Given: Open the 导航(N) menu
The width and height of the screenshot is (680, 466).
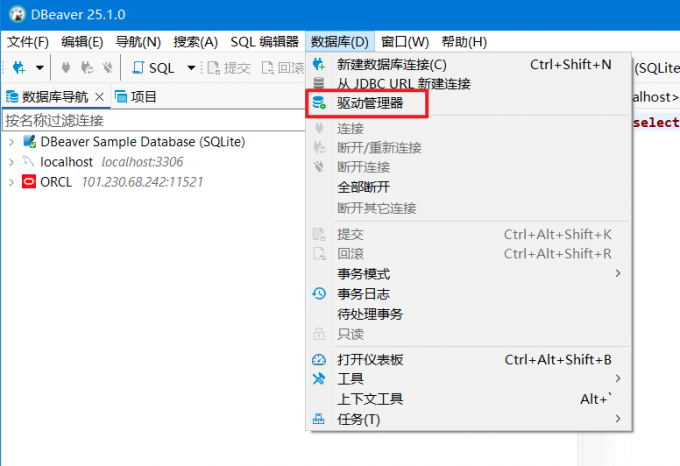Looking at the screenshot, I should point(138,42).
